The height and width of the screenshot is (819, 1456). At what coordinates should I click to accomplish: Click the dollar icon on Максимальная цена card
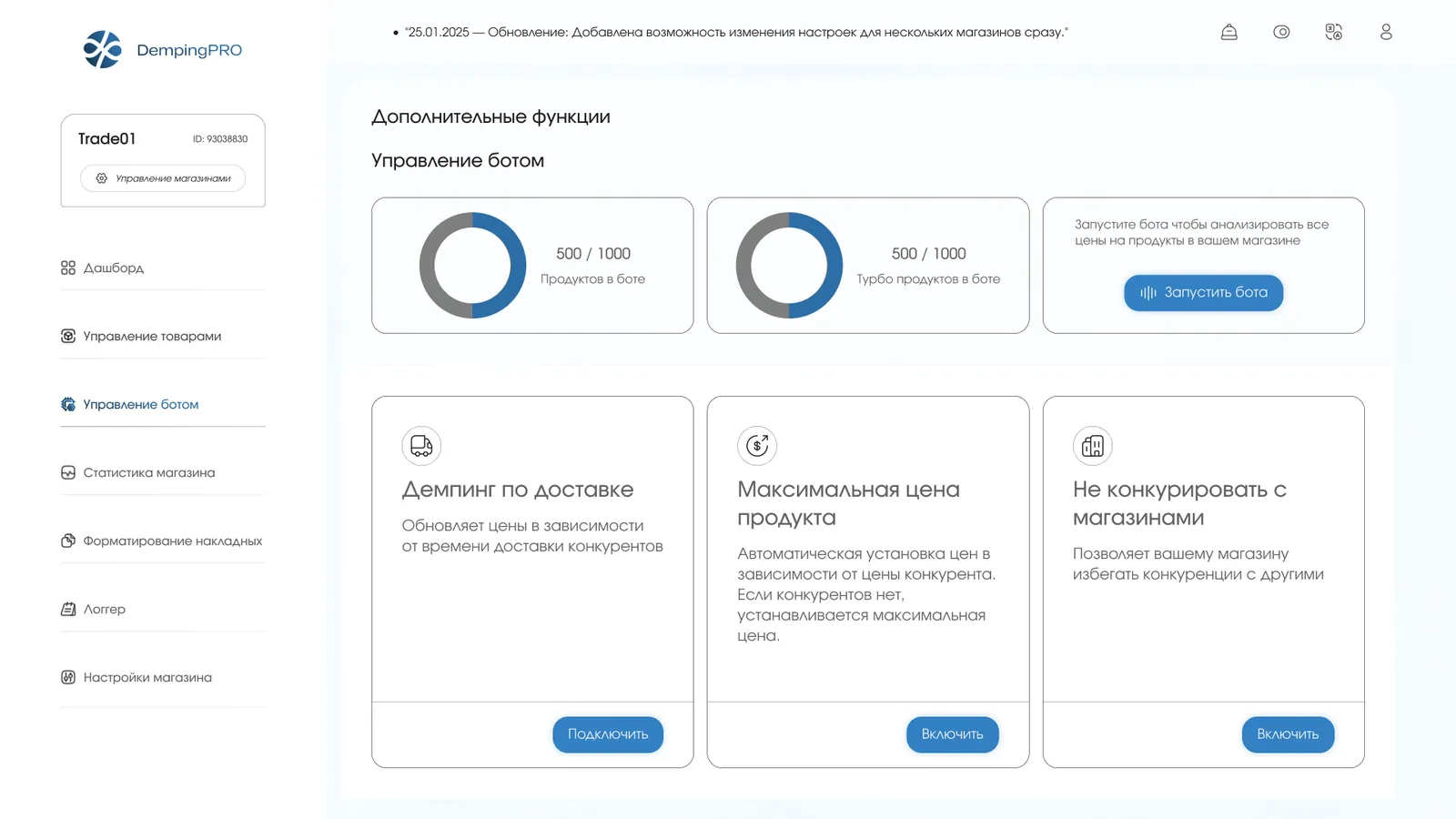click(x=757, y=446)
